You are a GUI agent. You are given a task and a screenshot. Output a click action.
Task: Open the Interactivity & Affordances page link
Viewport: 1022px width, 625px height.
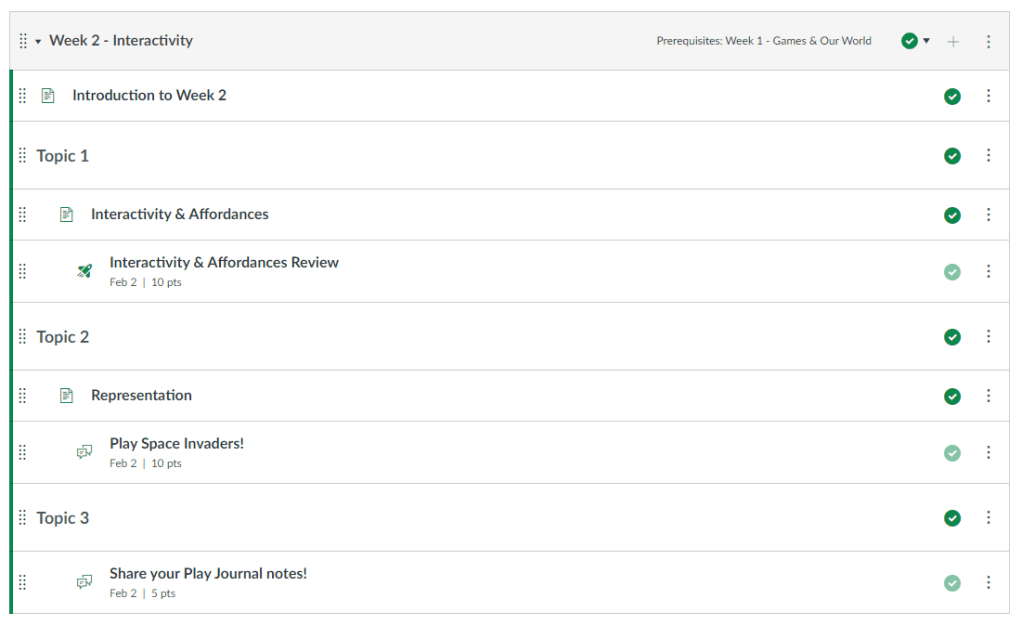[x=179, y=214]
